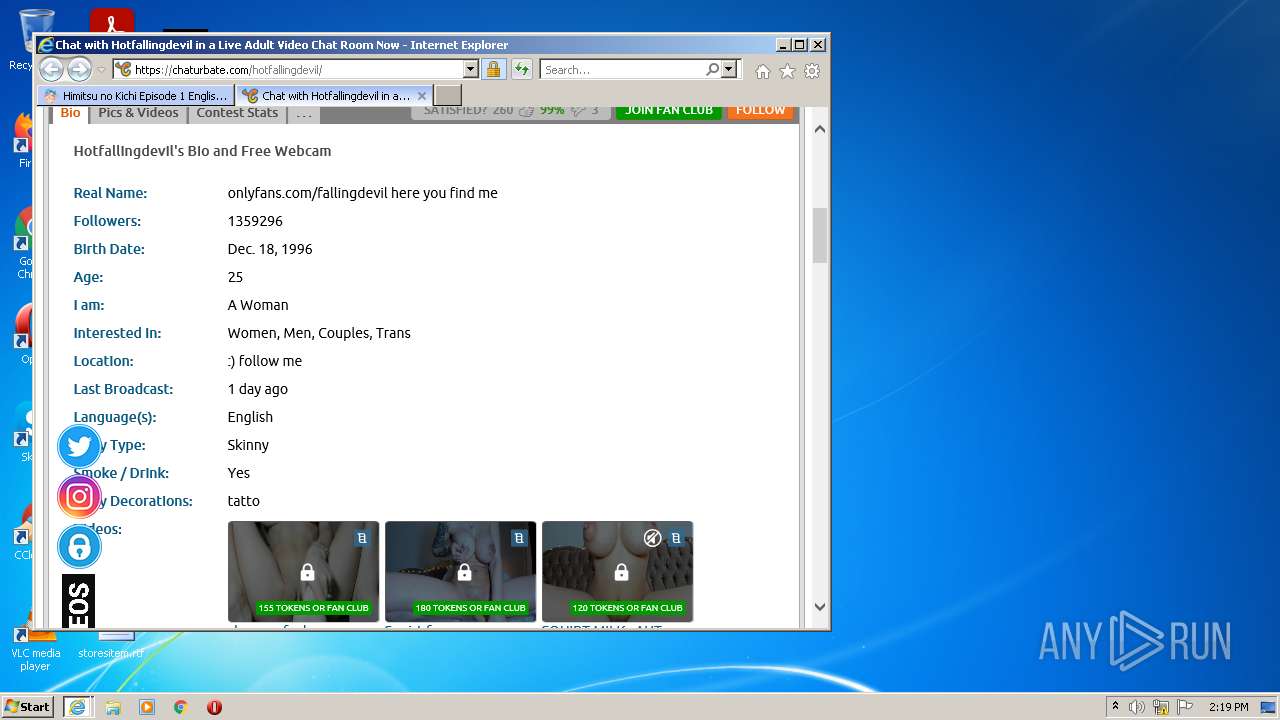Image resolution: width=1280 pixels, height=720 pixels.
Task: Click the Search input box
Action: pyautogui.click(x=622, y=70)
